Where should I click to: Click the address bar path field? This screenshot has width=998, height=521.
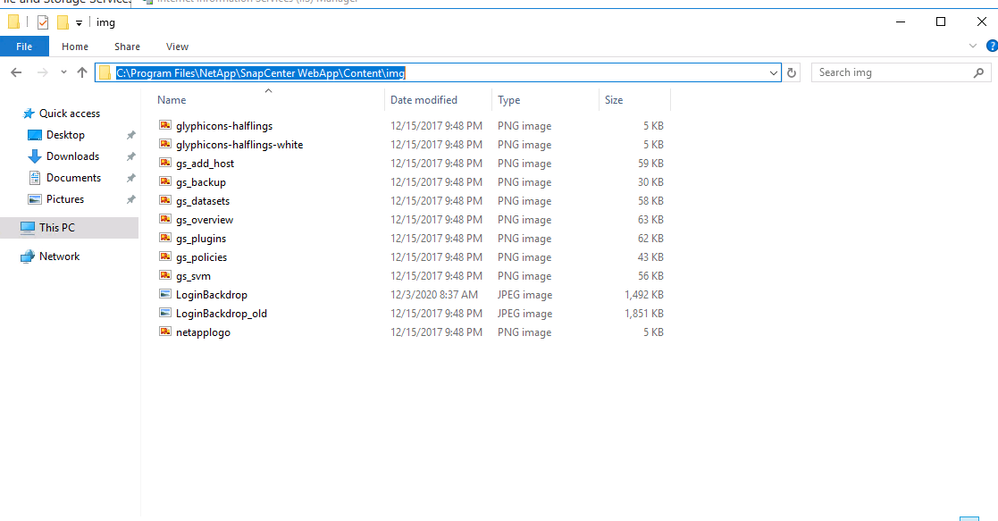tap(438, 73)
